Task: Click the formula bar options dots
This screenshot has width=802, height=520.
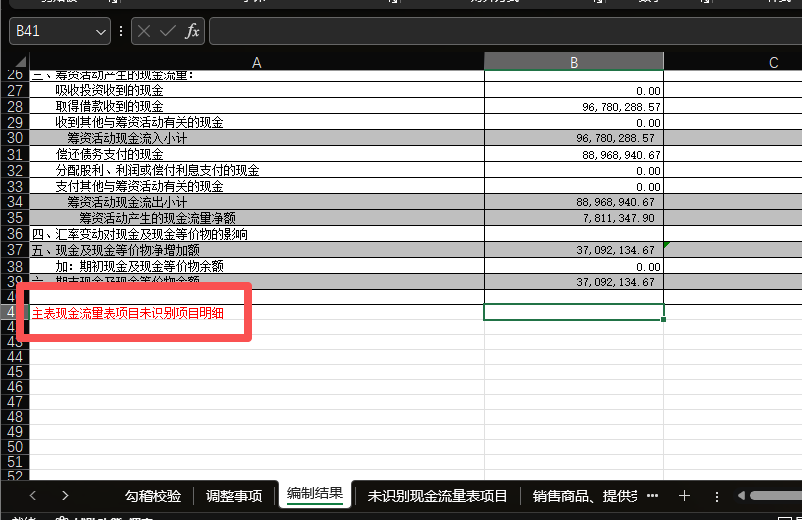Action: pyautogui.click(x=121, y=31)
